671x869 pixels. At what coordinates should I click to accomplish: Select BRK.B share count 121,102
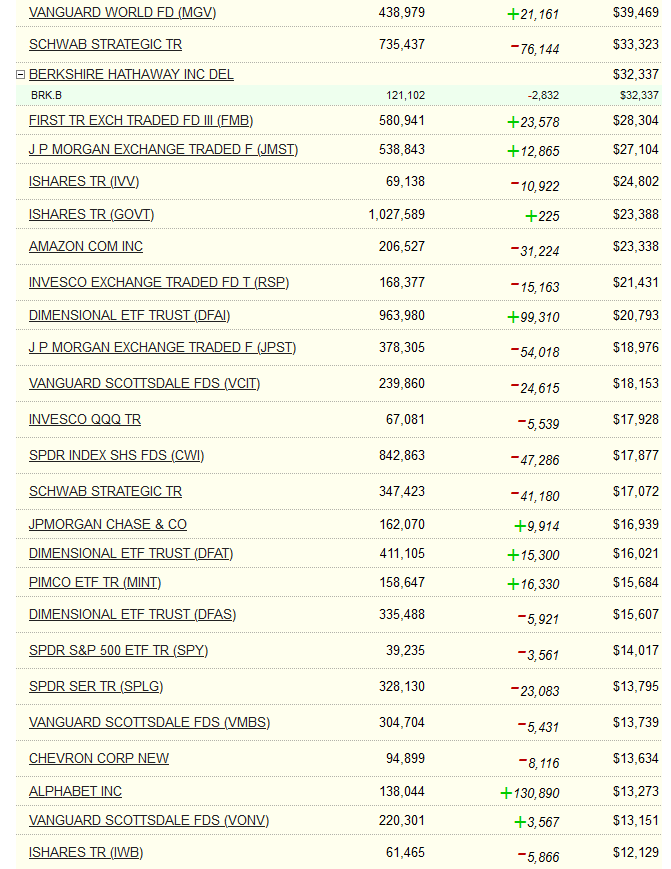point(406,95)
